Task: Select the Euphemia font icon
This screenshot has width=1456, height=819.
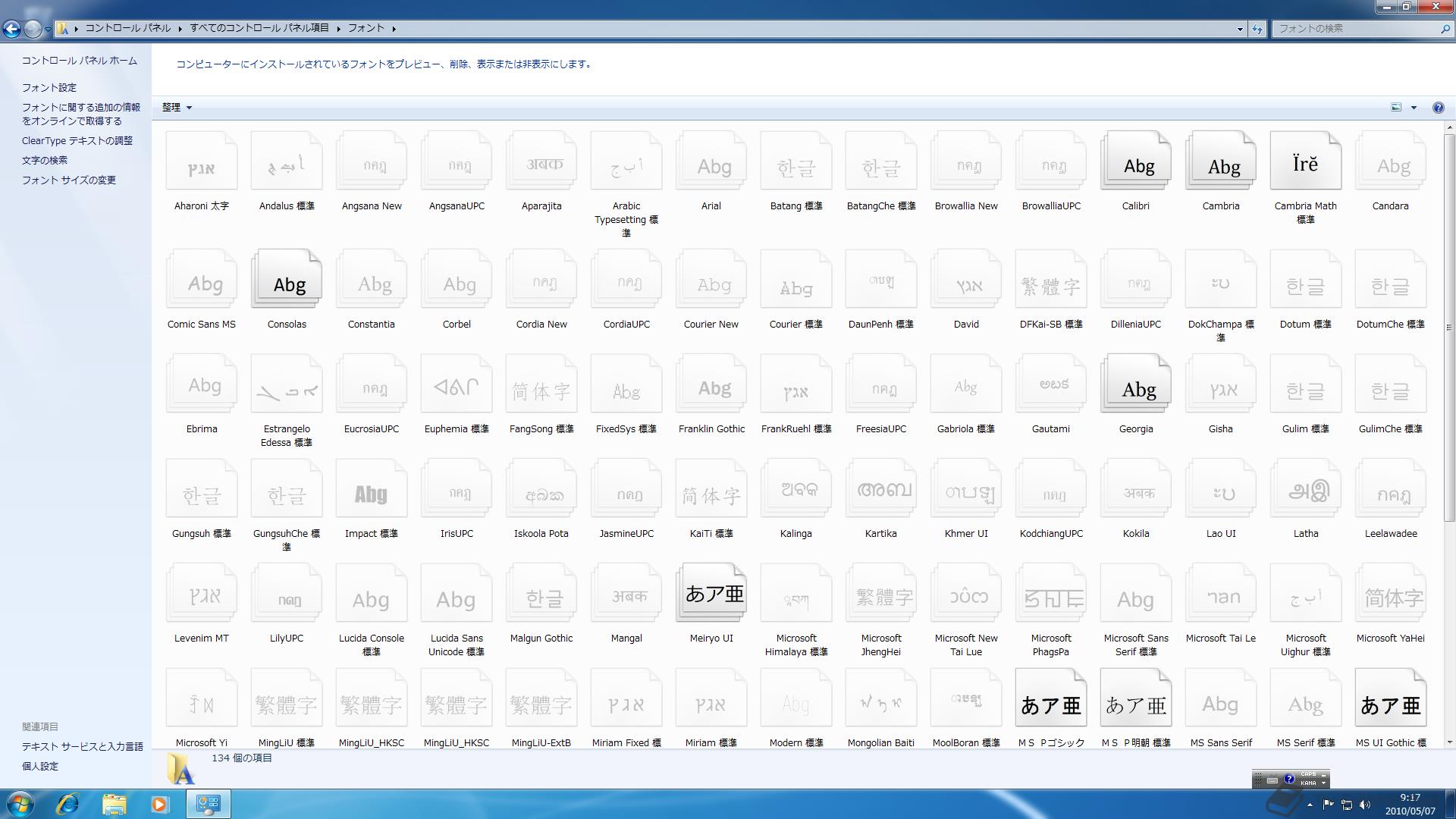Action: (457, 384)
